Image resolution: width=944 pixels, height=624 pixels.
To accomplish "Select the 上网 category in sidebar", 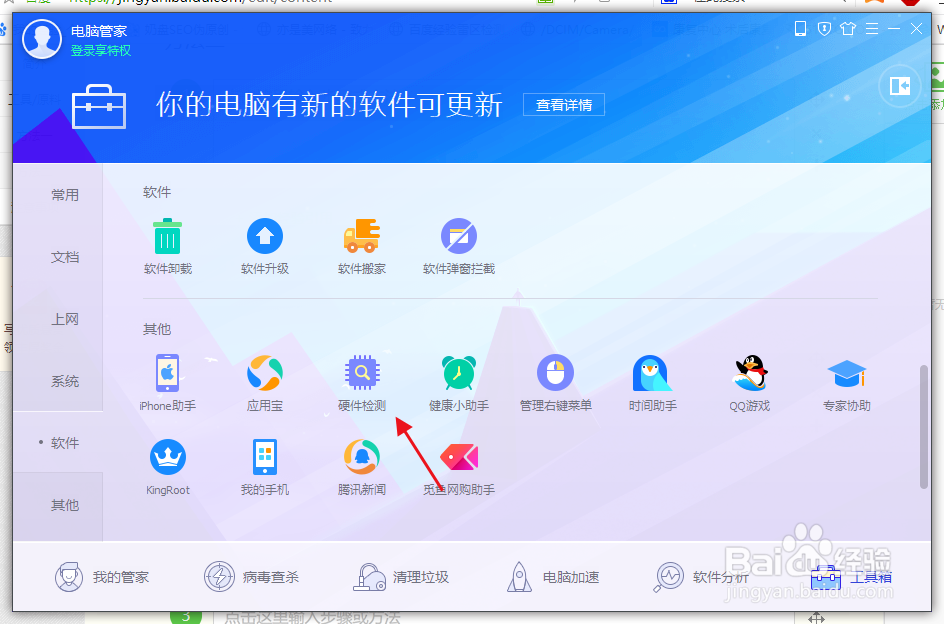I will [64, 319].
